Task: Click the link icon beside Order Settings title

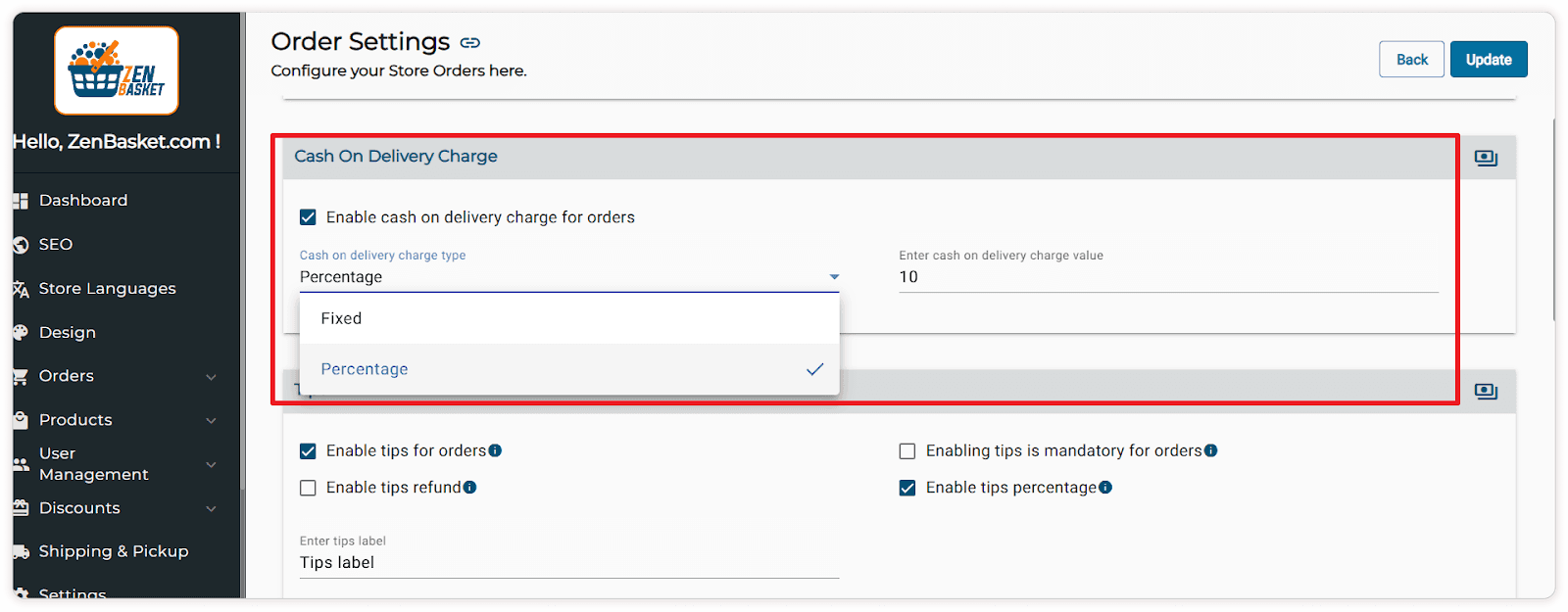Action: (470, 43)
